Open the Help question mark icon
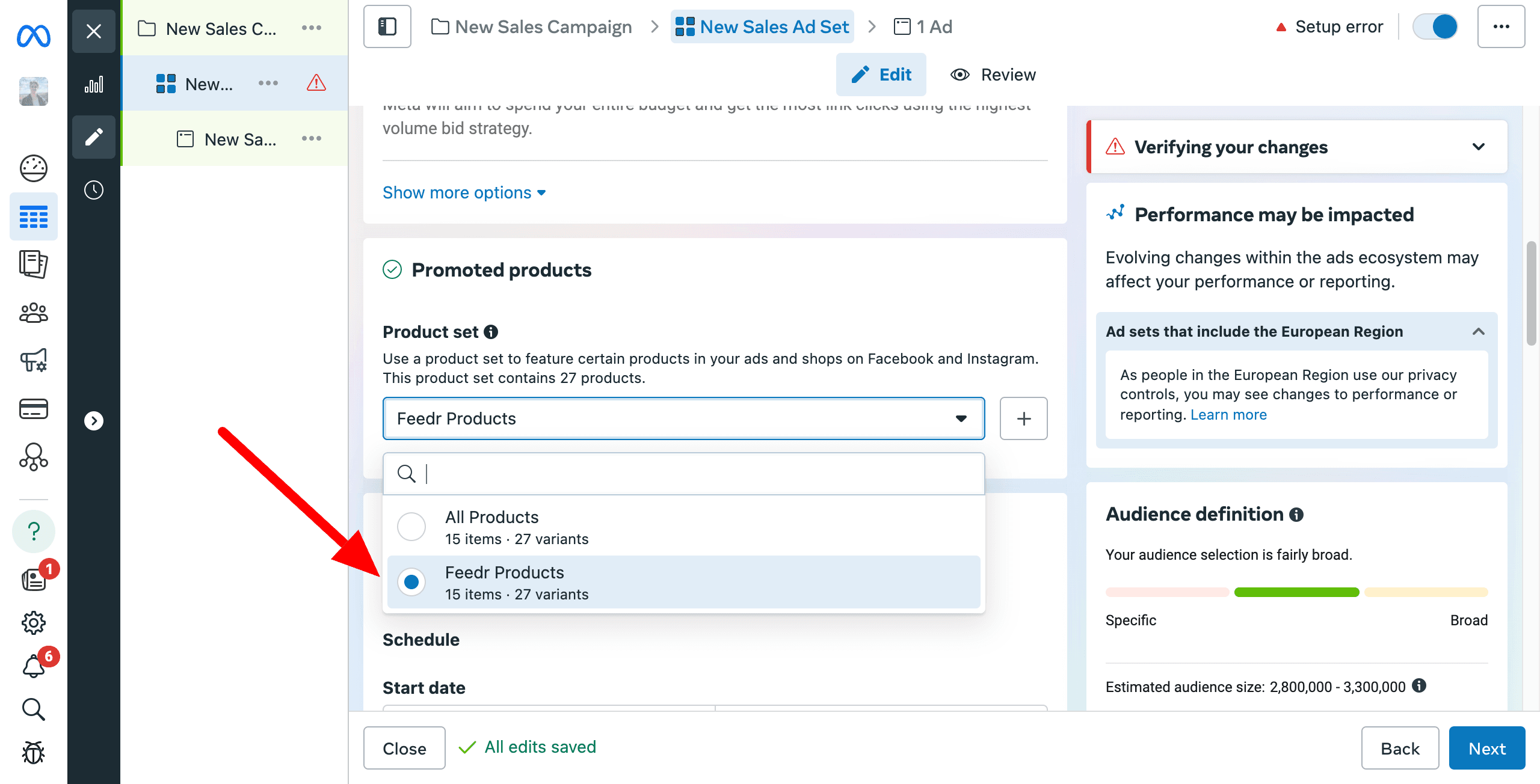1540x784 pixels. click(34, 531)
